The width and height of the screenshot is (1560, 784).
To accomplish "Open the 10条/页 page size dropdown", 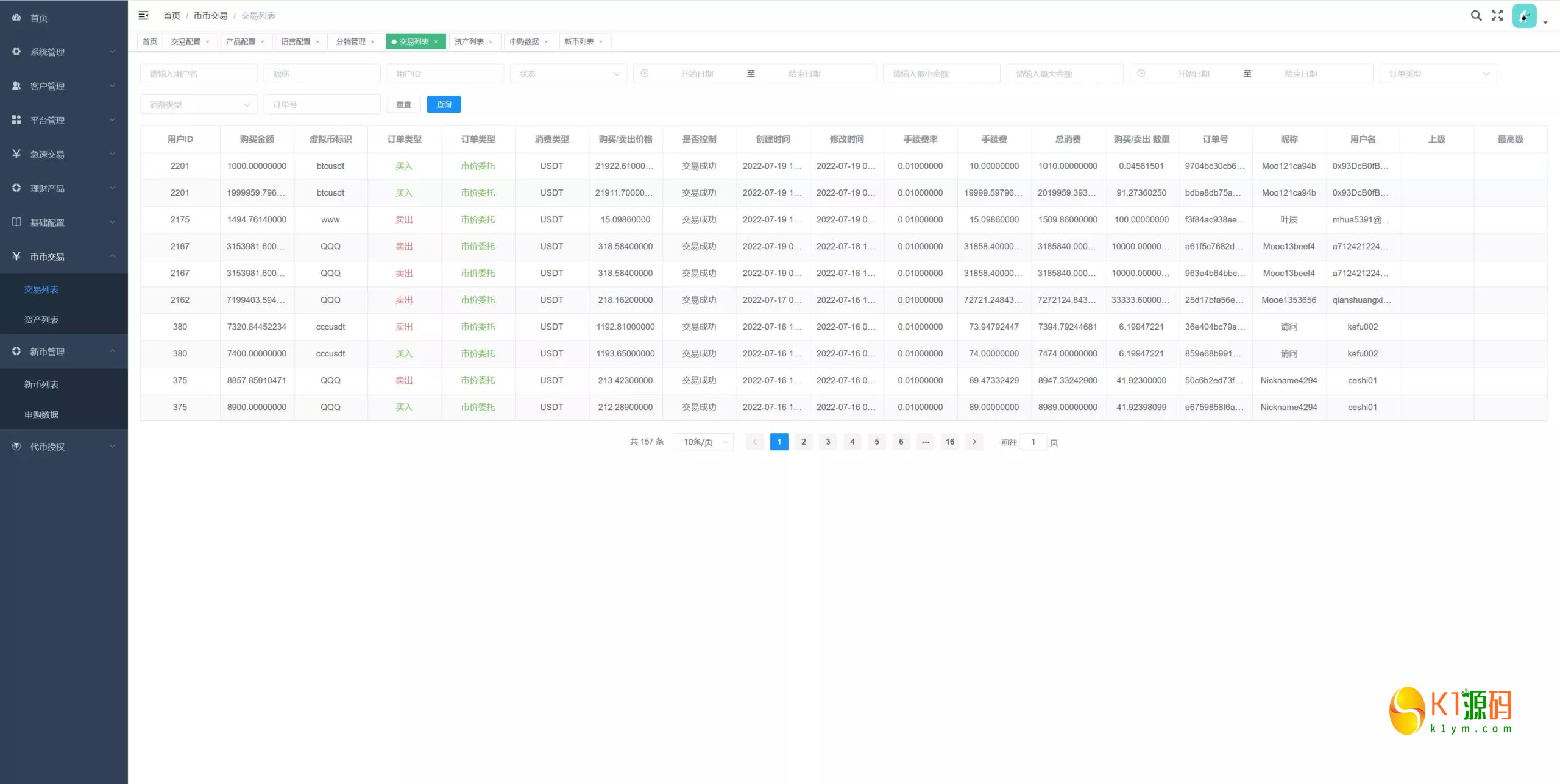I will (x=703, y=442).
